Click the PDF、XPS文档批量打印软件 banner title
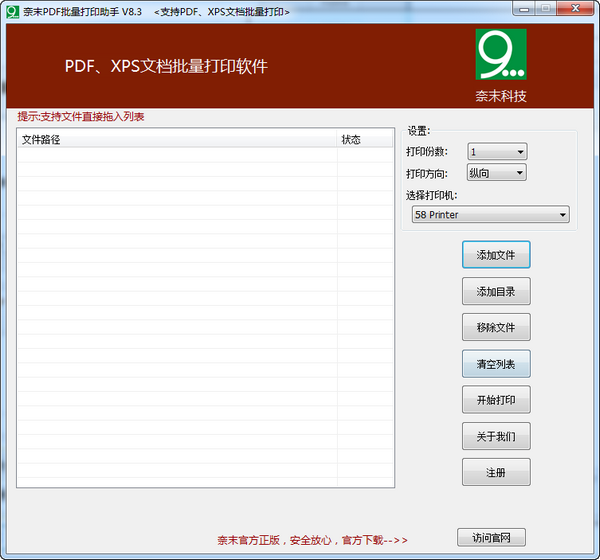This screenshot has width=600, height=560. click(166, 66)
